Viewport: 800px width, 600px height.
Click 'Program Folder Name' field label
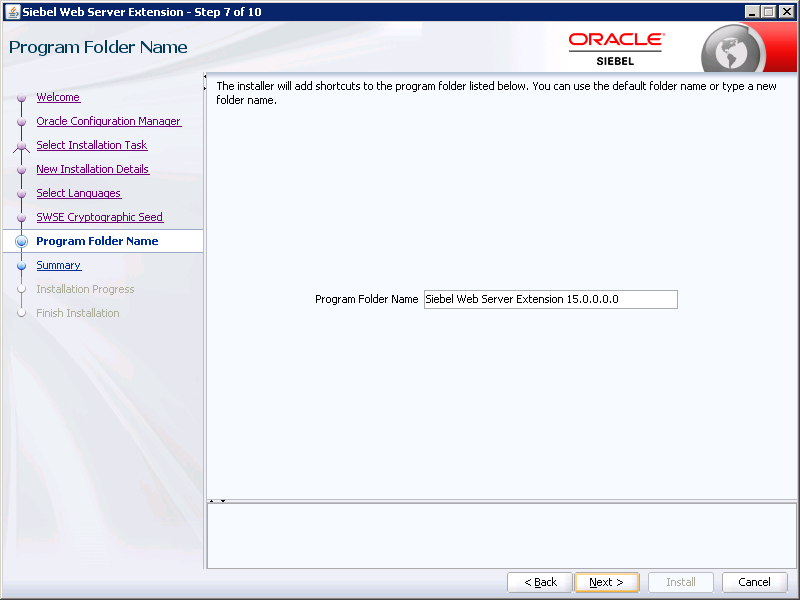tap(366, 299)
